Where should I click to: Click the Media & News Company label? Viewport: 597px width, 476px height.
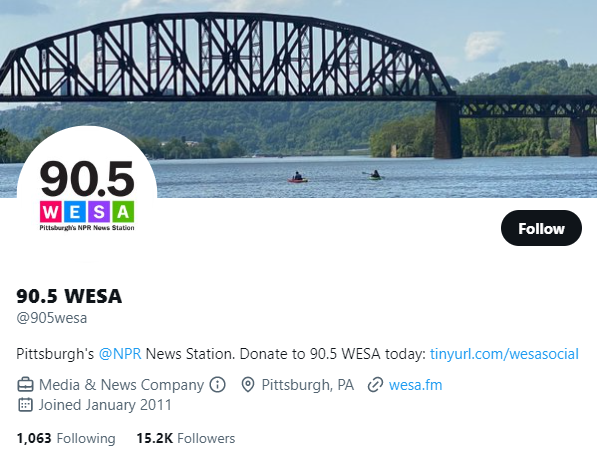coord(121,385)
